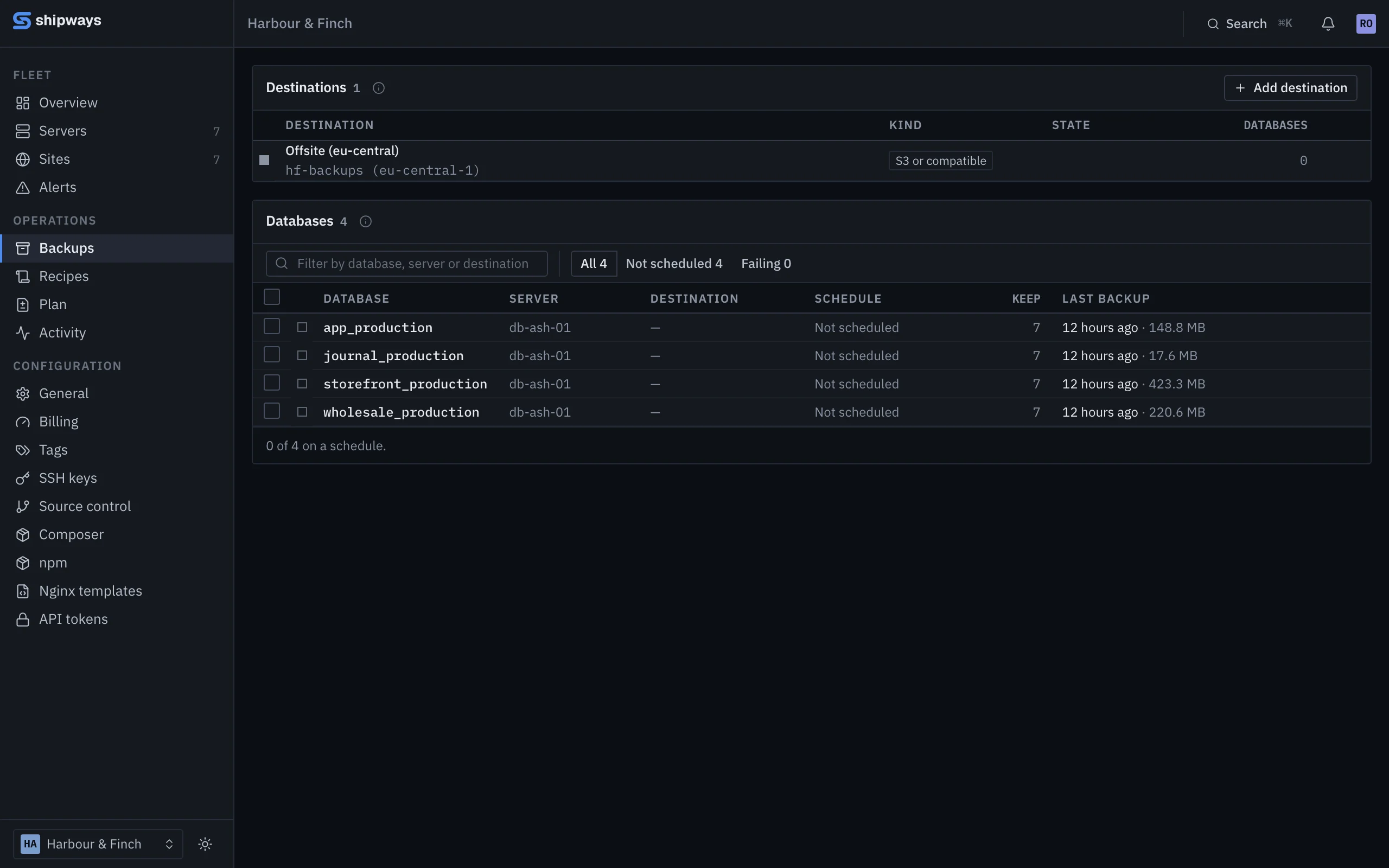Select the All 4 filter tab
The height and width of the screenshot is (868, 1389).
[x=594, y=264]
